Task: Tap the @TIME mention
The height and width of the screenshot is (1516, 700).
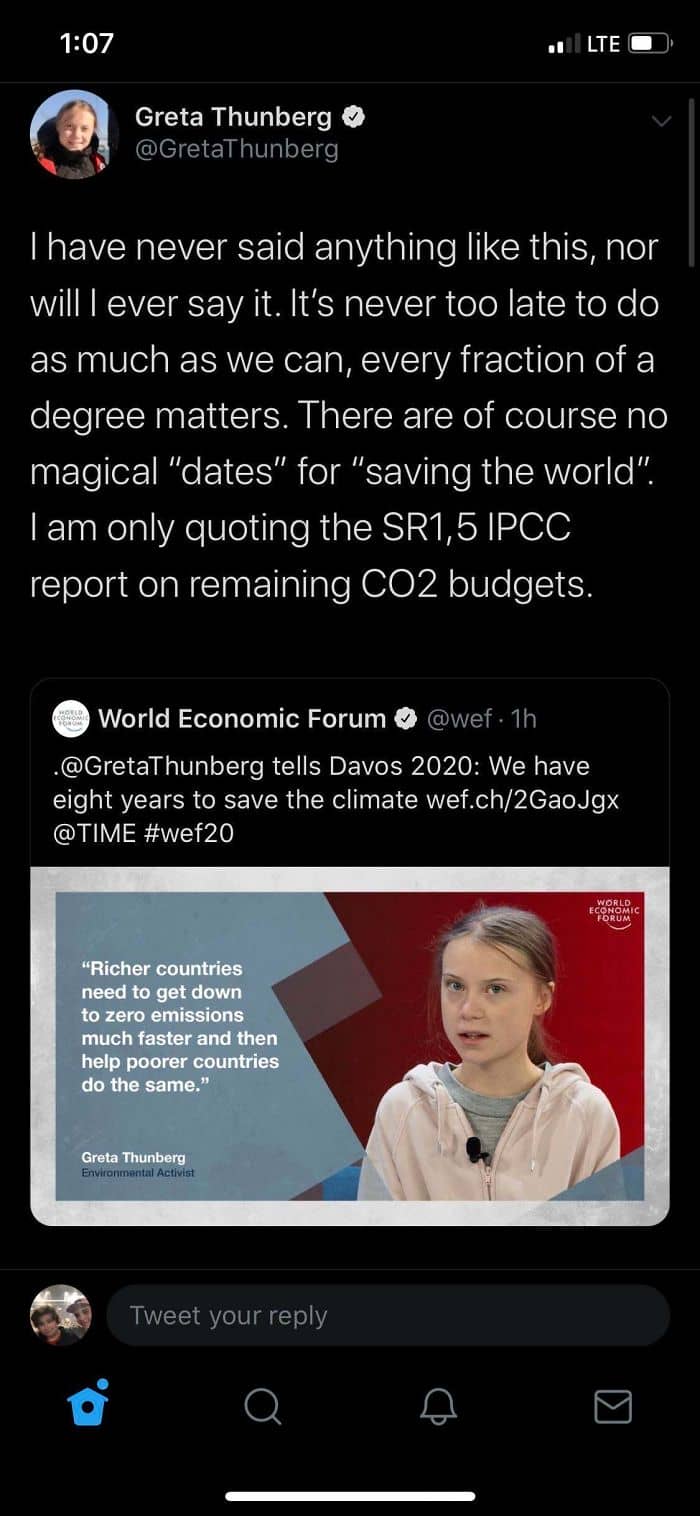Action: tap(94, 832)
